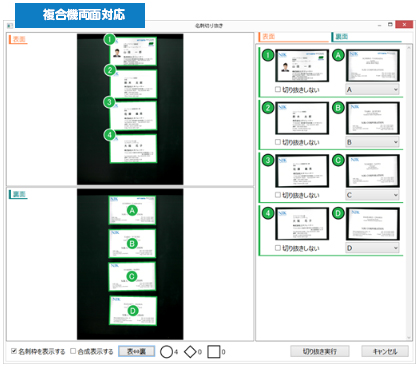Image resolution: width=419 pixels, height=368 pixels.
Task: Select green marker A on back scan
Action: pyautogui.click(x=132, y=210)
